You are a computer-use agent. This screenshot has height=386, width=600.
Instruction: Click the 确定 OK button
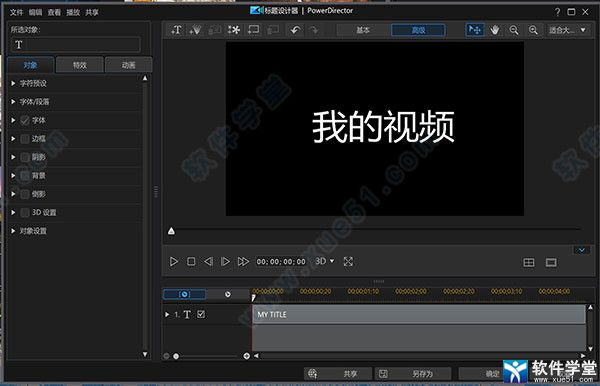click(492, 374)
